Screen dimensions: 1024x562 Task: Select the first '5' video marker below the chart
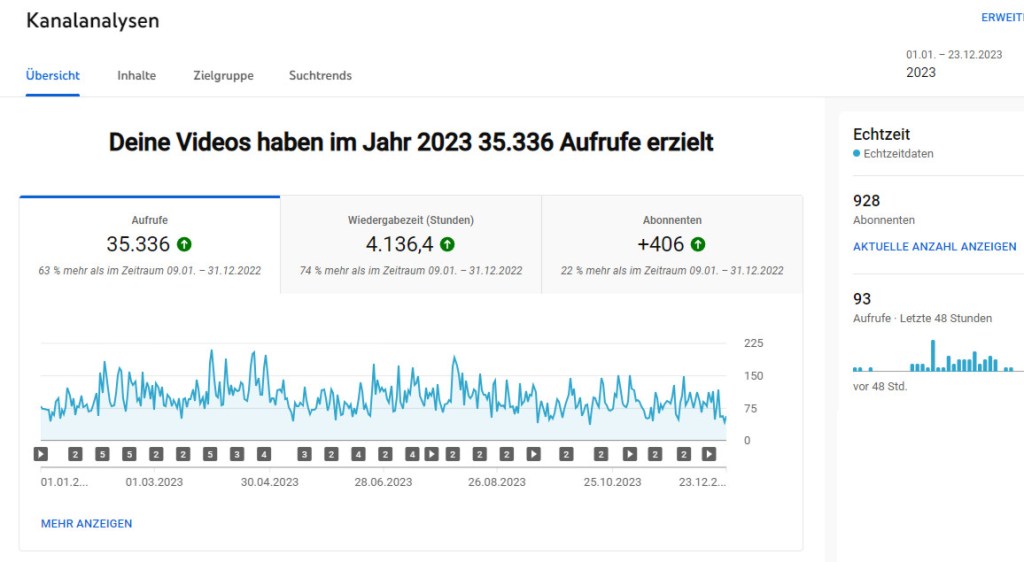(102, 454)
